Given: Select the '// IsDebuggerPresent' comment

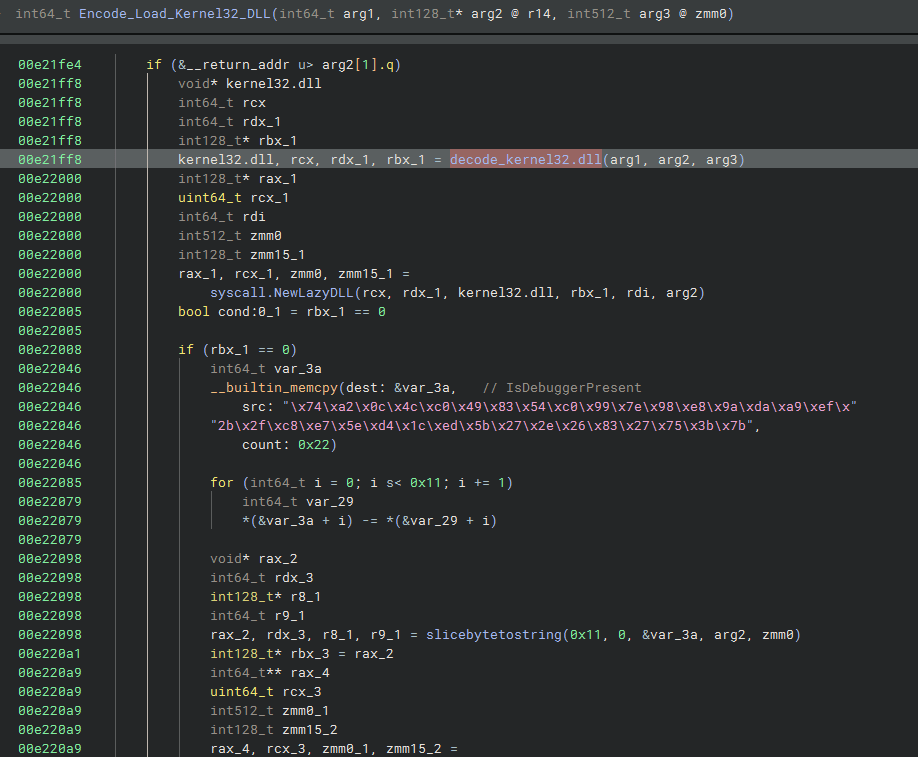Looking at the screenshot, I should [562, 387].
